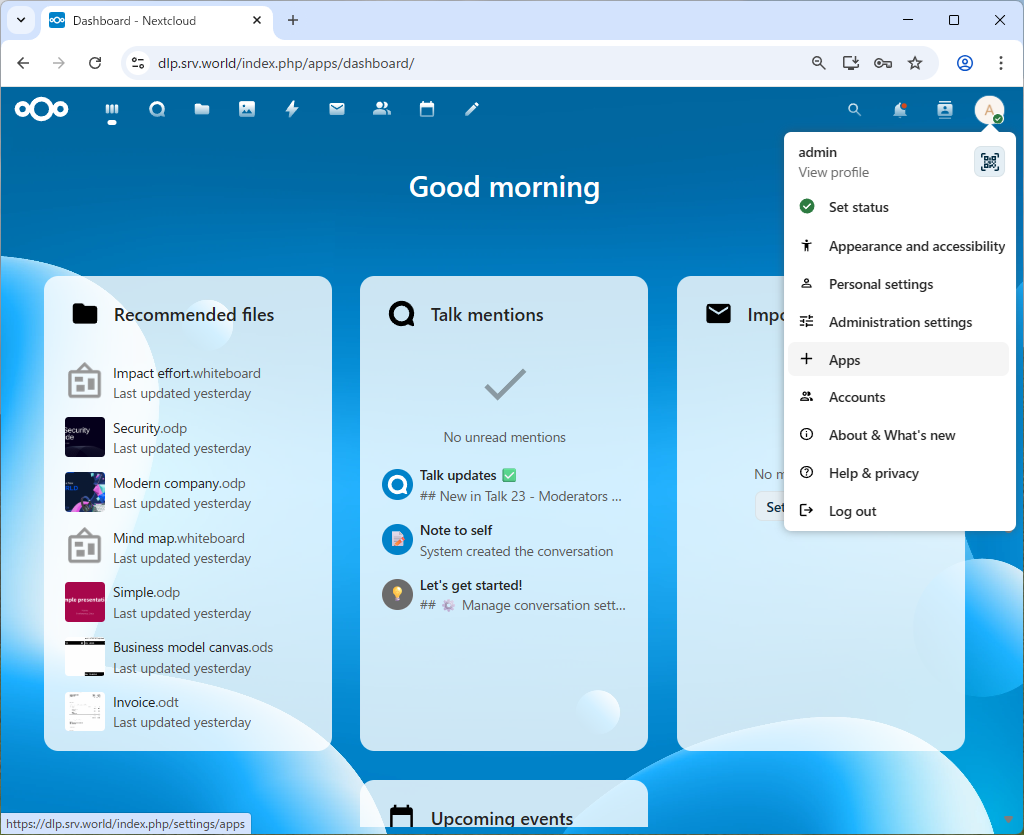This screenshot has height=835, width=1024.
Task: Click Simple.odp thumbnail
Action: pos(85,602)
